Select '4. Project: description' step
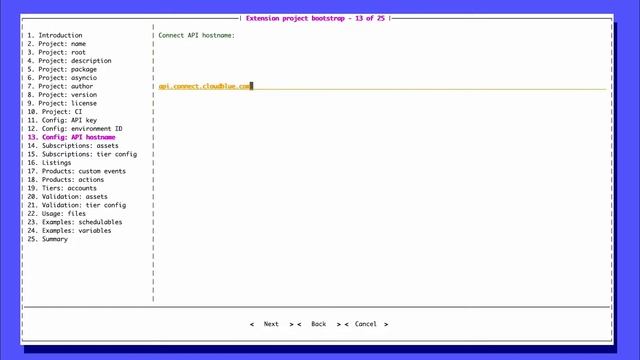640x360 pixels. [69, 61]
